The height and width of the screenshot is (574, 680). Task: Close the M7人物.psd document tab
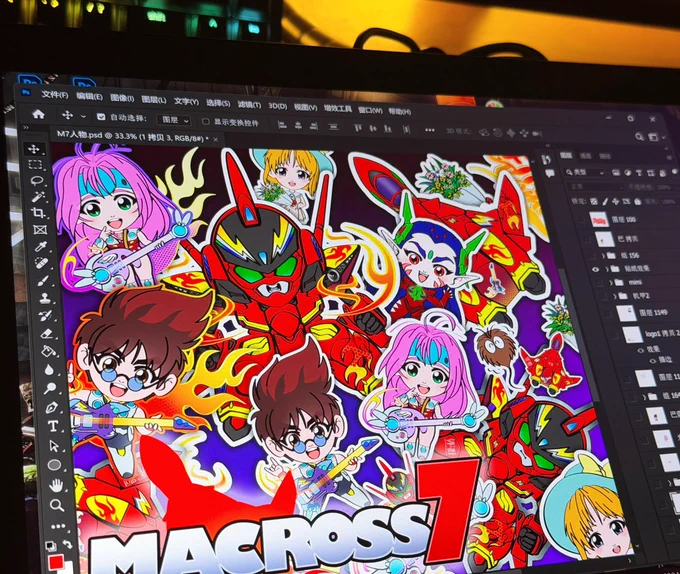216,140
